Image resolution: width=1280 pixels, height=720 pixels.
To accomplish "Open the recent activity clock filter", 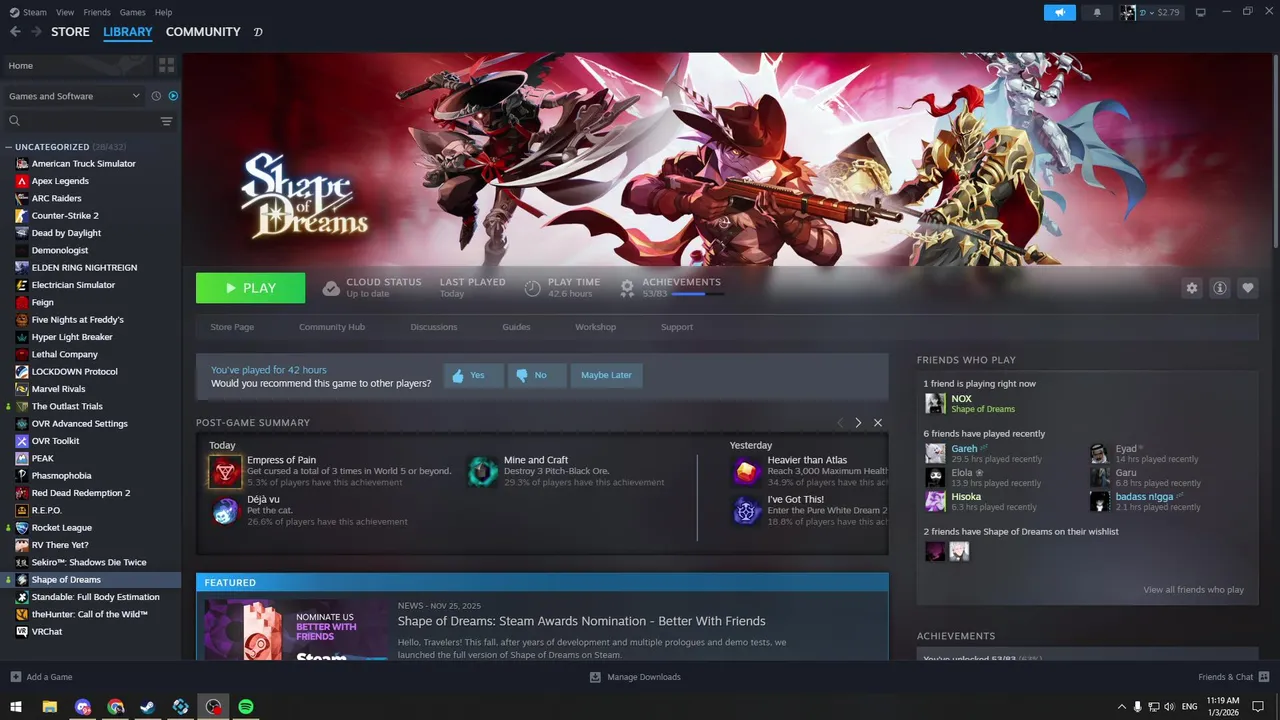I will pyautogui.click(x=156, y=96).
